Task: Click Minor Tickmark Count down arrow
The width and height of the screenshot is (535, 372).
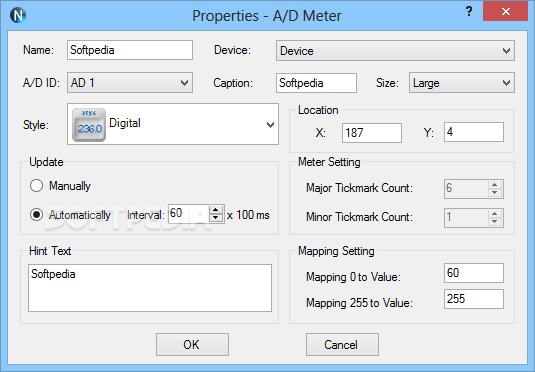Action: [x=495, y=222]
